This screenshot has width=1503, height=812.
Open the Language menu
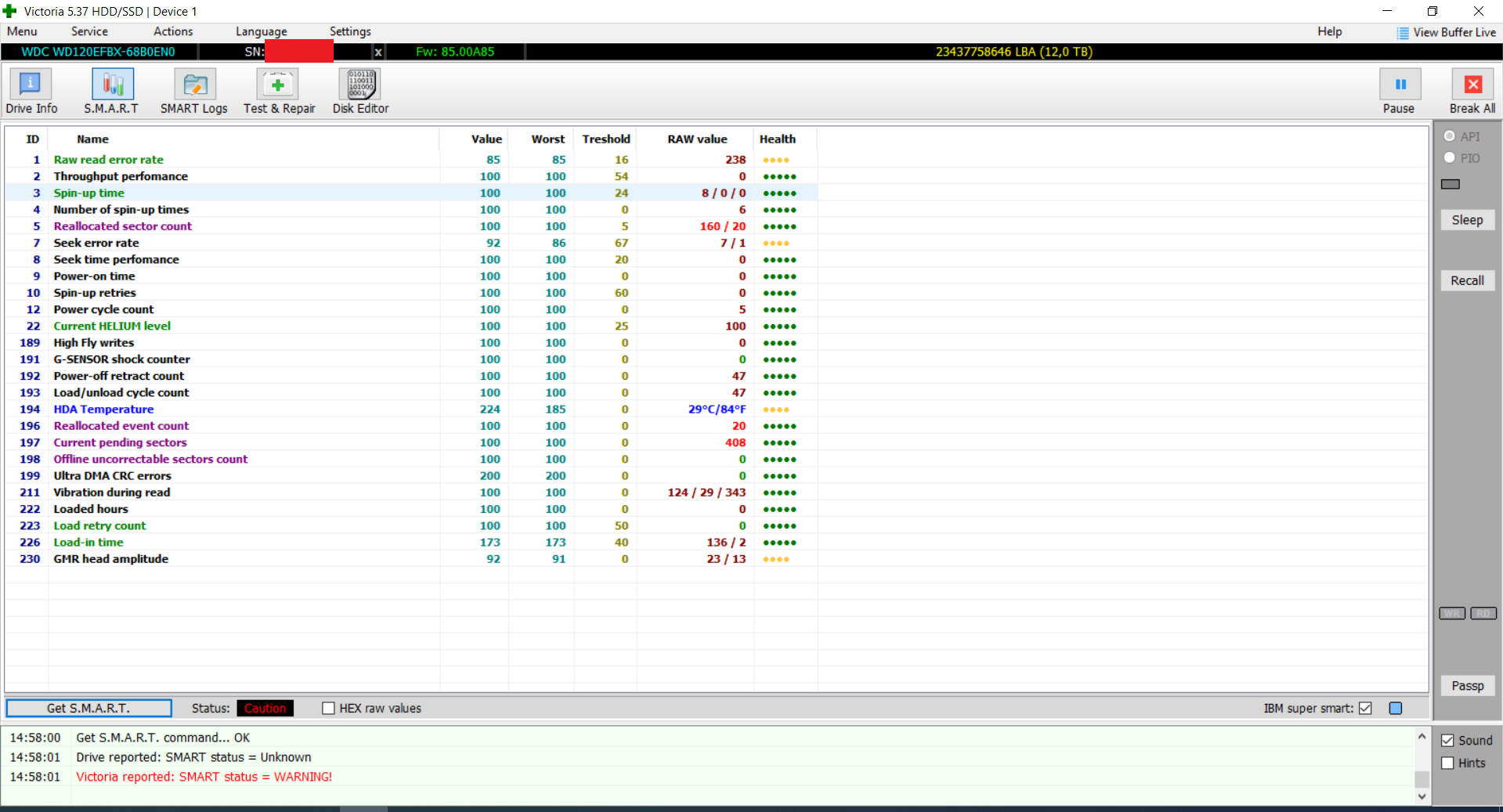pos(261,31)
